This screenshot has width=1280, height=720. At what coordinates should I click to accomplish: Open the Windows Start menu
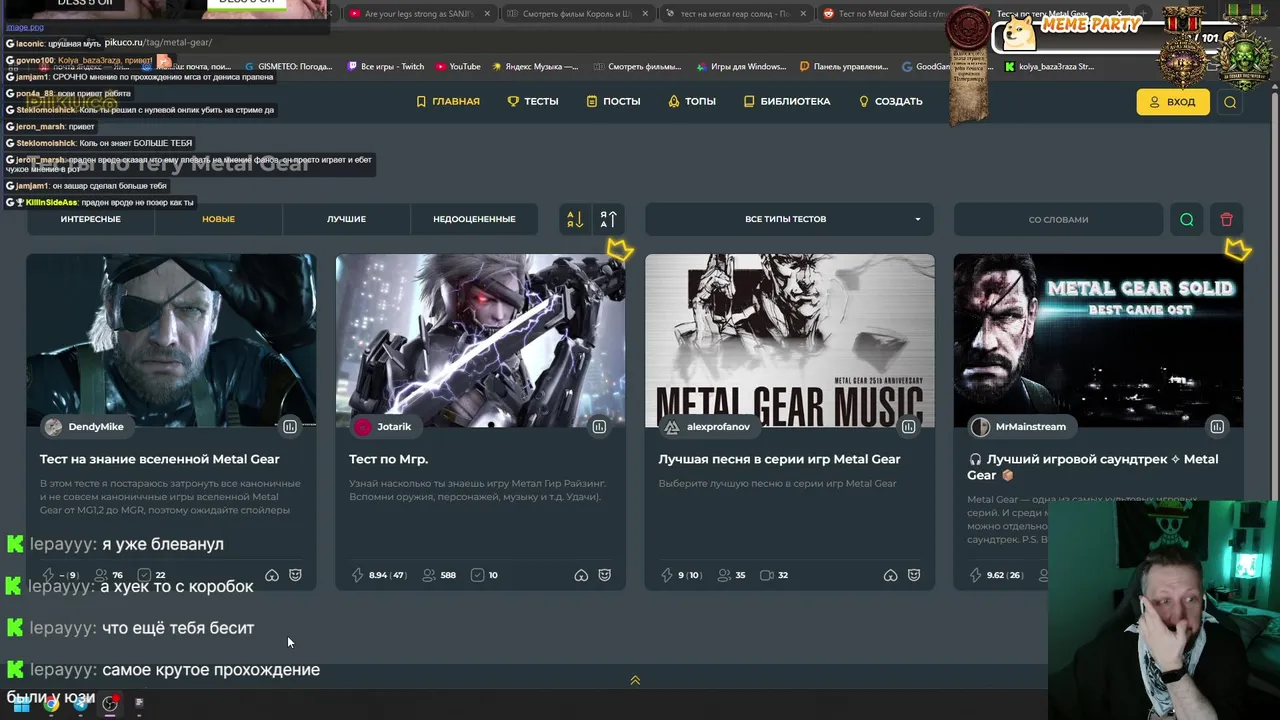tap(21, 704)
